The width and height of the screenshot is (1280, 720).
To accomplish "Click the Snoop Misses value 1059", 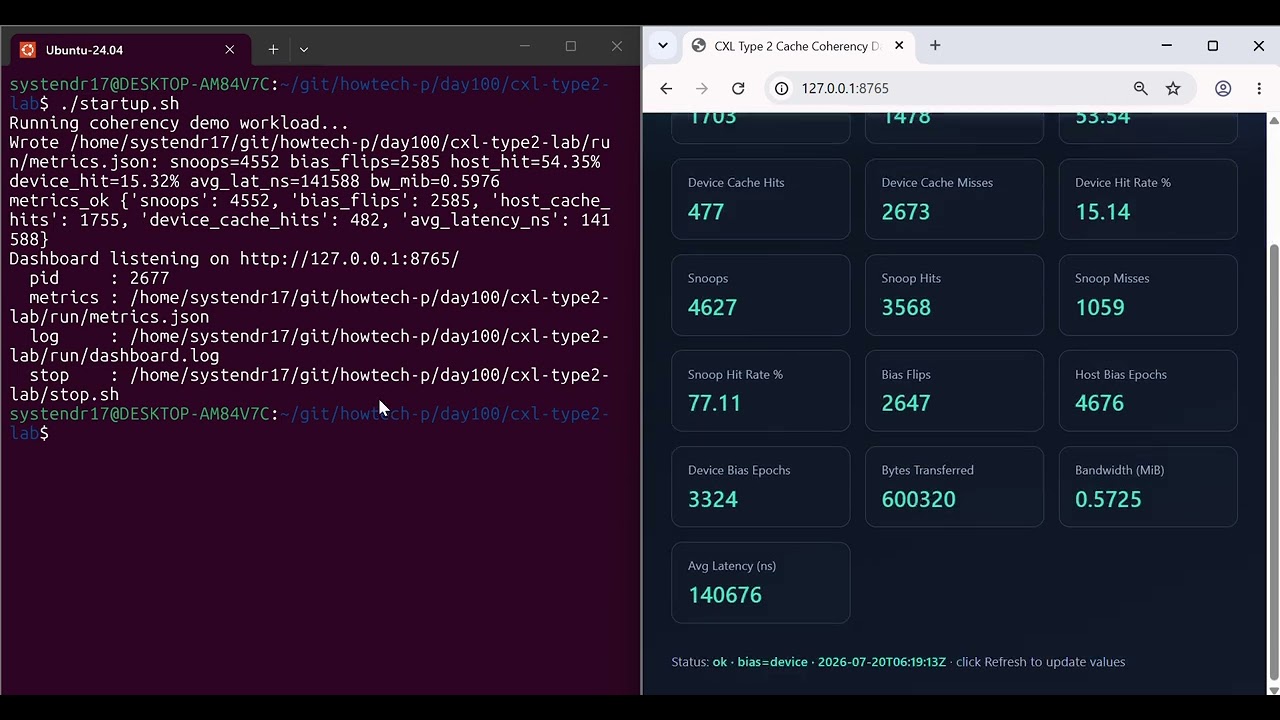I will tap(1100, 308).
